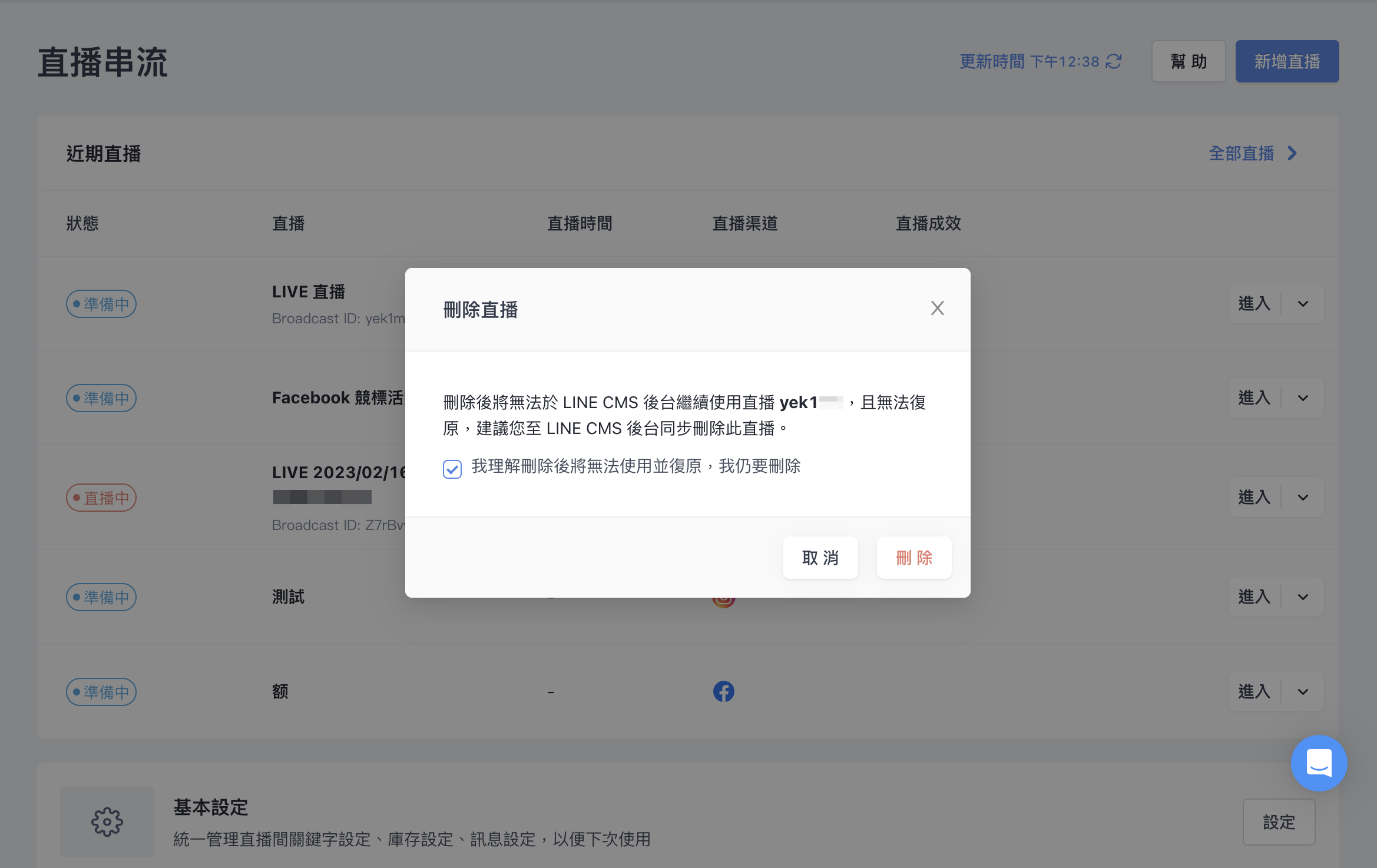Click the 近期直播 section heading
Viewport: 1377px width, 868px height.
tap(104, 154)
